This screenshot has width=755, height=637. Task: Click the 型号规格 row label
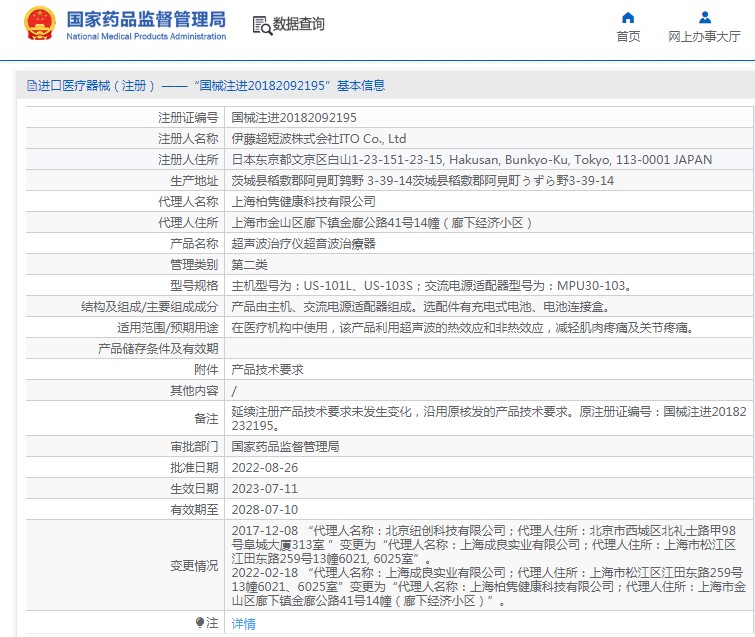(x=195, y=286)
